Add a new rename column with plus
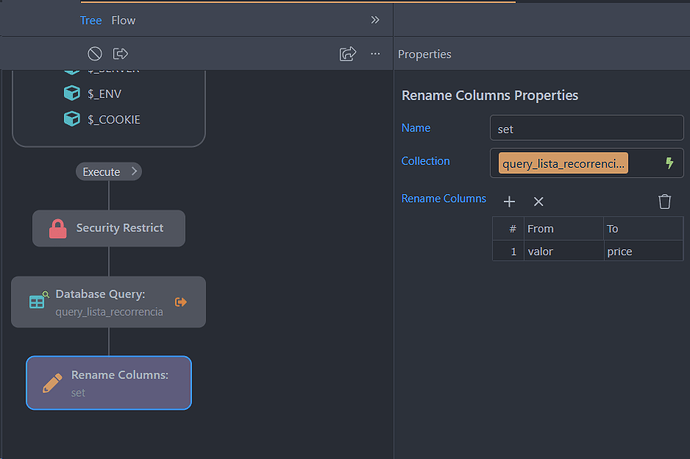 [x=509, y=202]
